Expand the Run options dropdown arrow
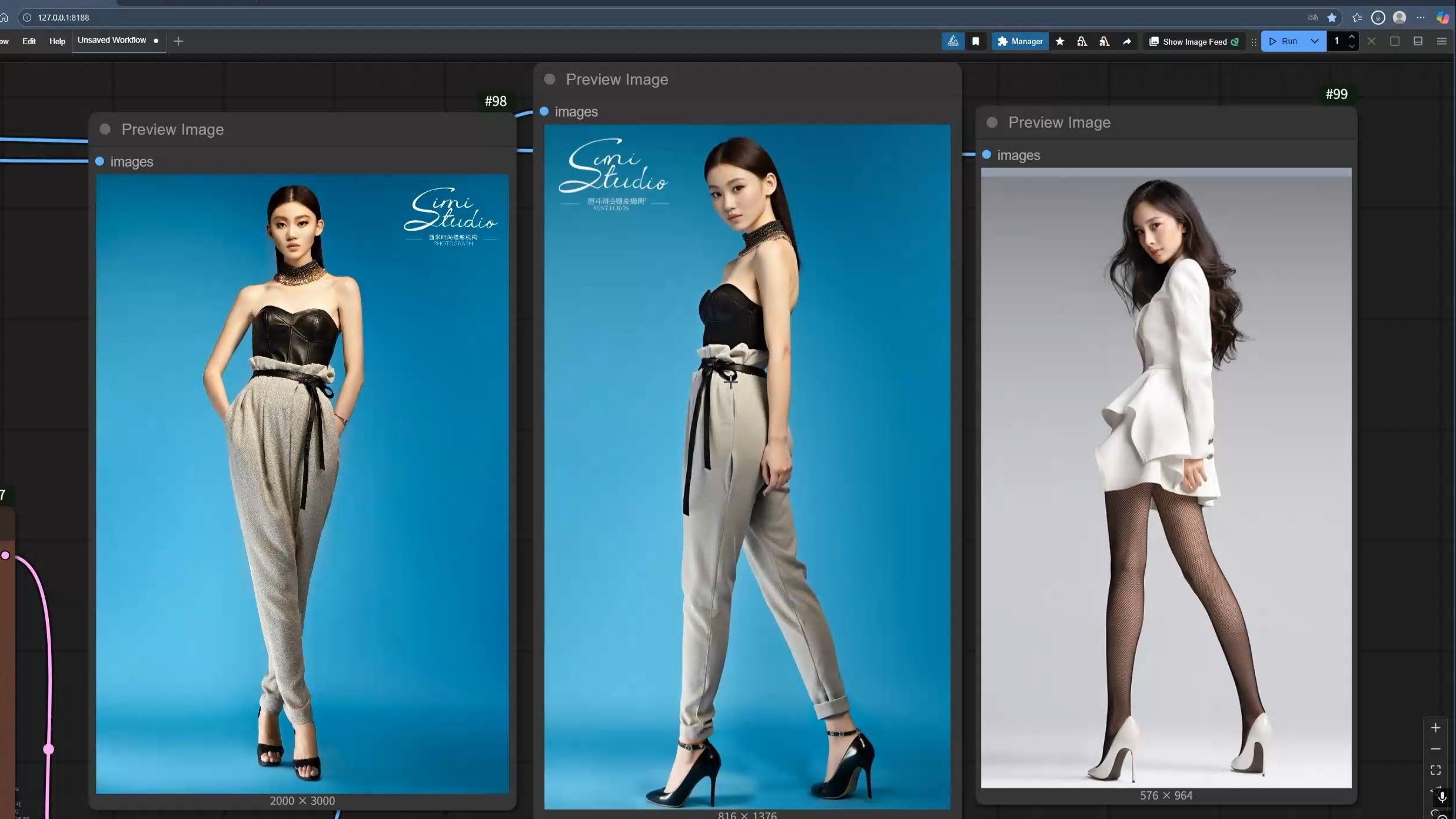1456x819 pixels. (x=1315, y=41)
